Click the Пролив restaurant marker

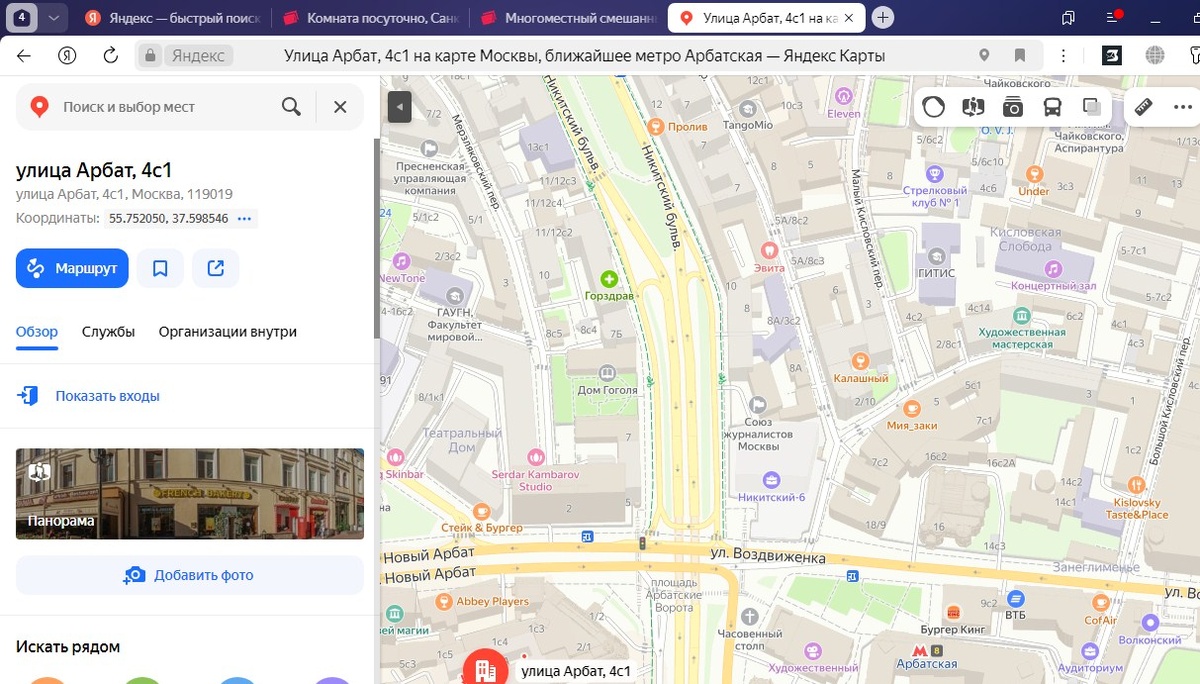pyautogui.click(x=656, y=126)
